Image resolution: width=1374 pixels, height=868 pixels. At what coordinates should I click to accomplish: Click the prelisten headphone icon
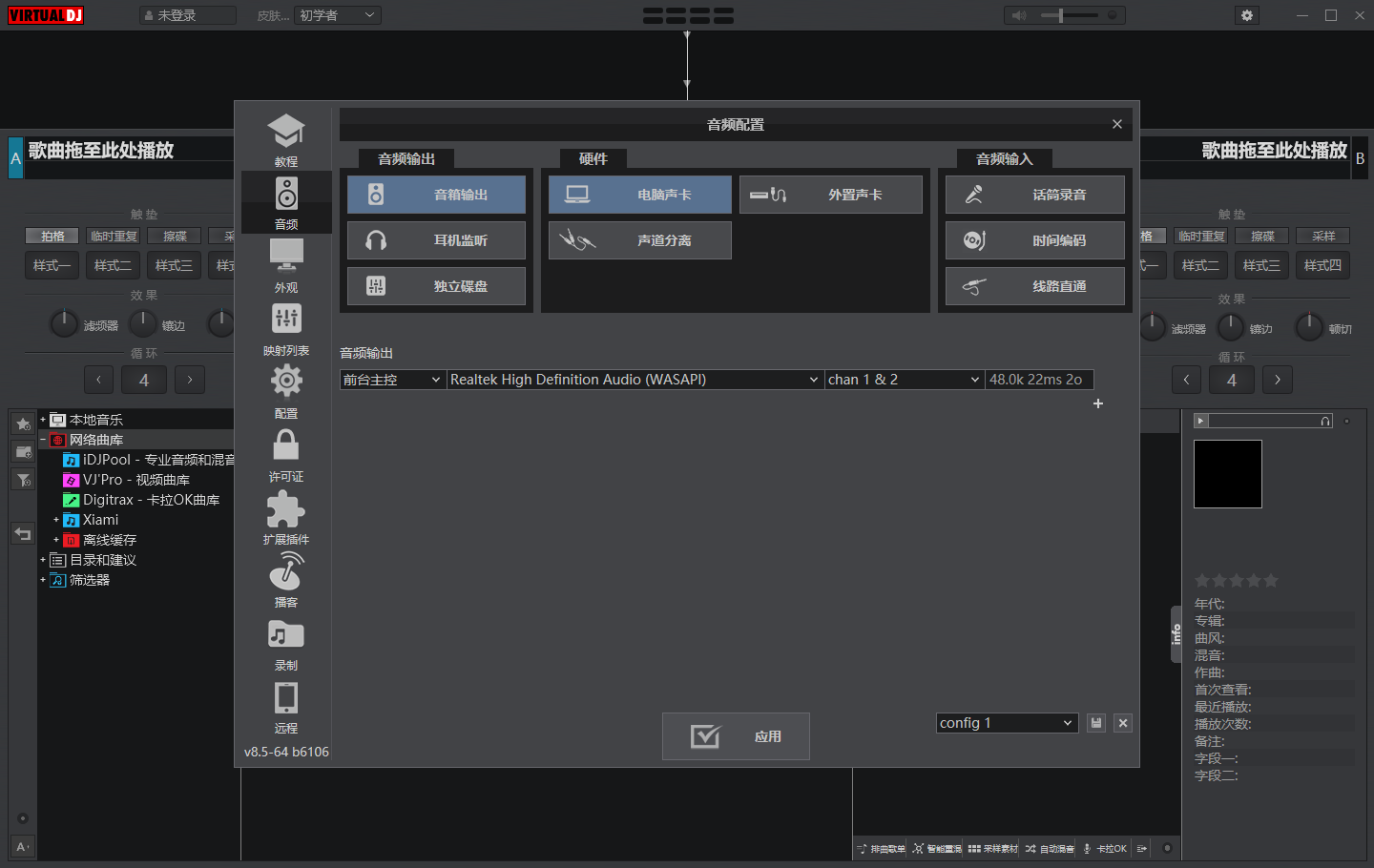[1325, 421]
